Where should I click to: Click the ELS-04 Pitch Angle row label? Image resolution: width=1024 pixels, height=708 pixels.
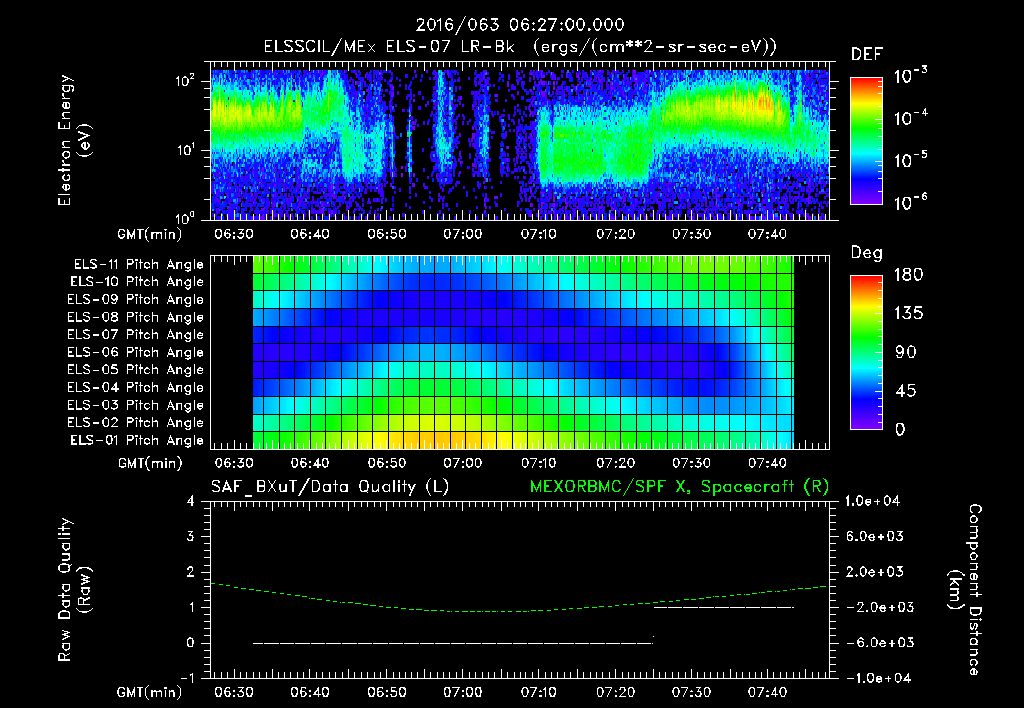tap(136, 387)
